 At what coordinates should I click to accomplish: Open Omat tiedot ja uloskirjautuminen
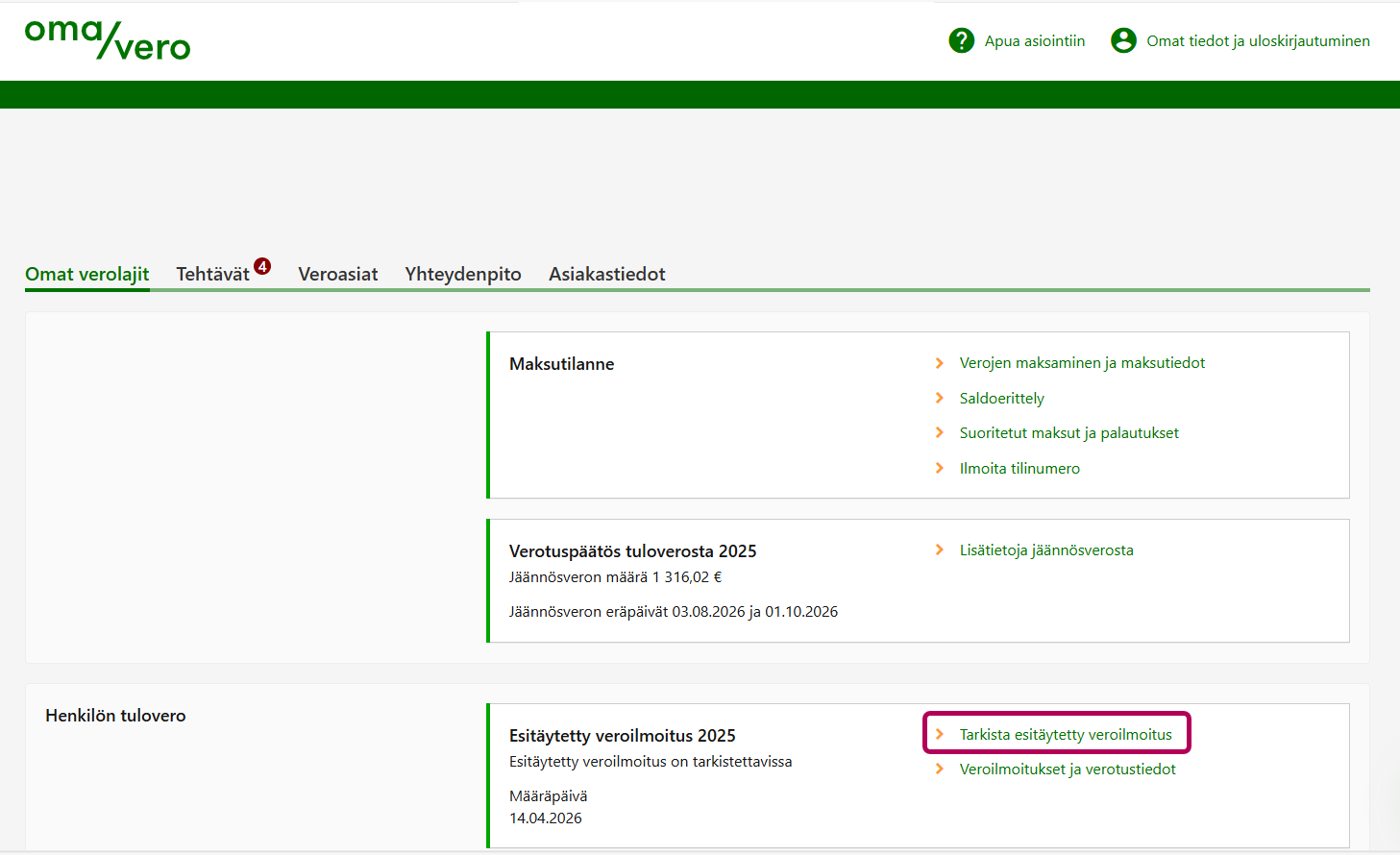tap(1258, 41)
